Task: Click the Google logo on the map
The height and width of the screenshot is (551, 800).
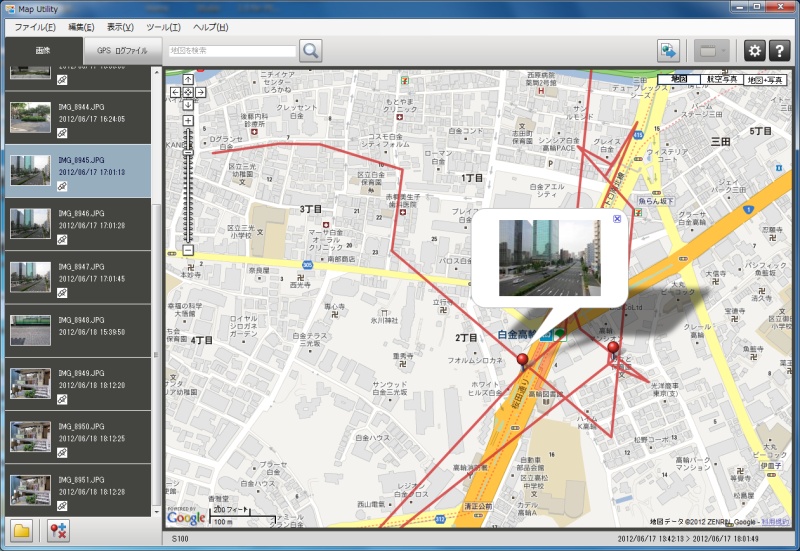Action: (186, 517)
